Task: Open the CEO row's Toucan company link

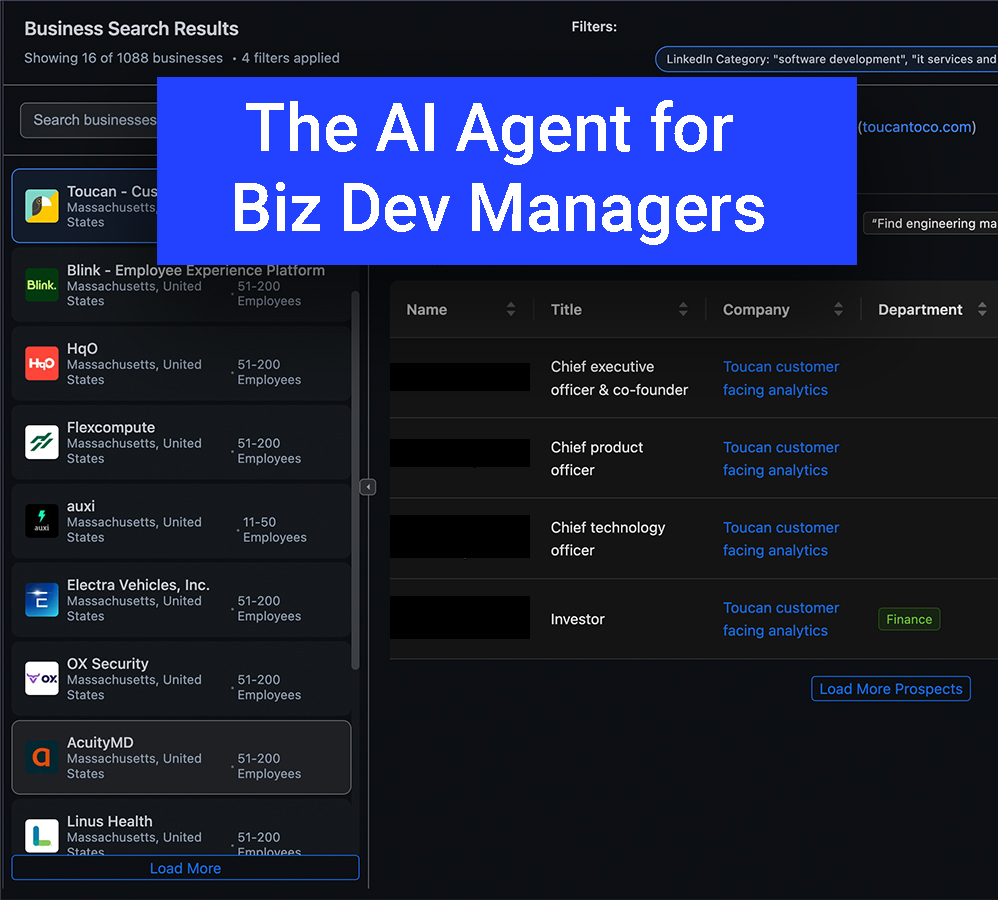Action: pos(781,378)
